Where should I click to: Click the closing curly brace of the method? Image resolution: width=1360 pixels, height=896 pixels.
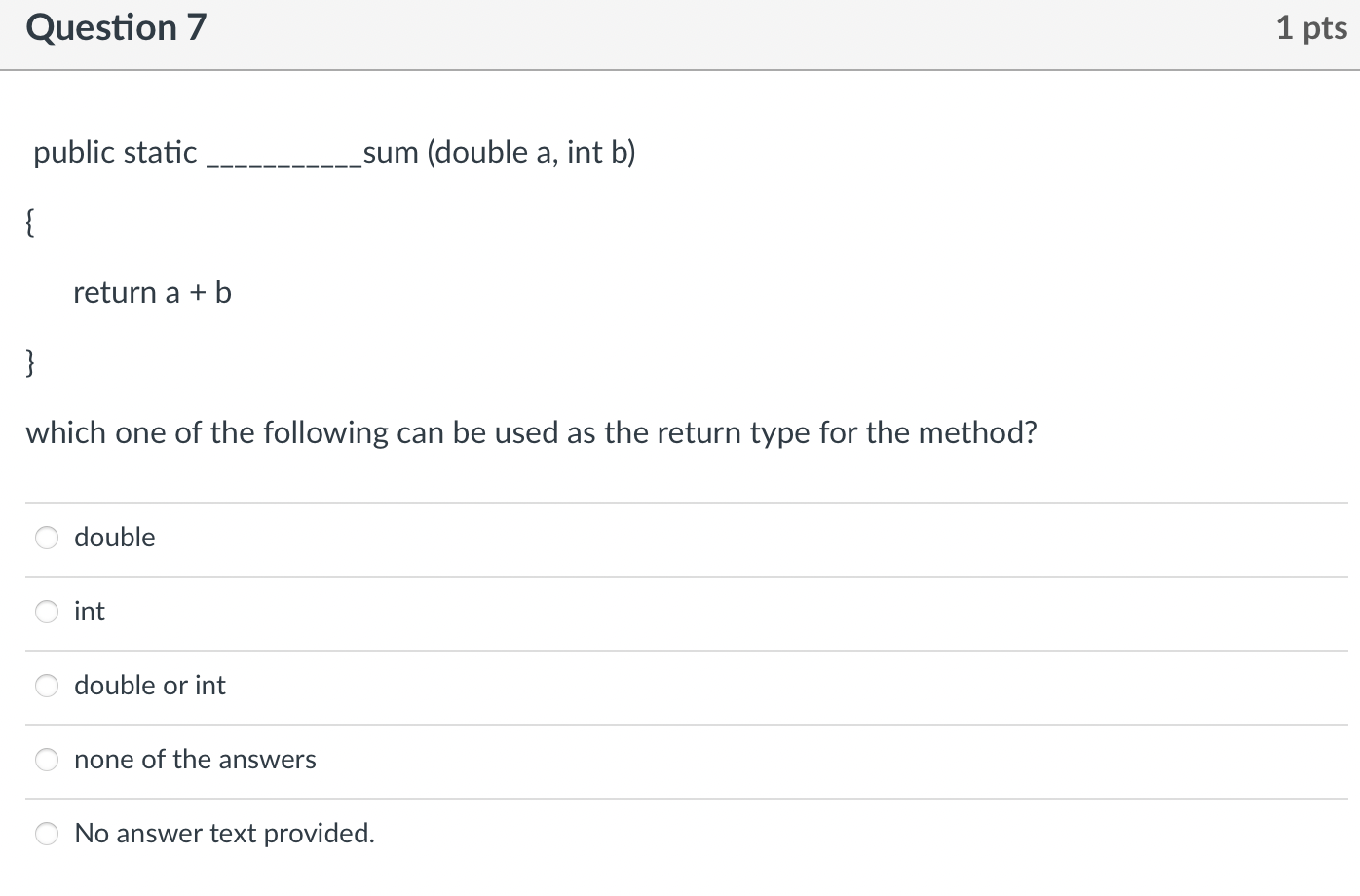(30, 363)
